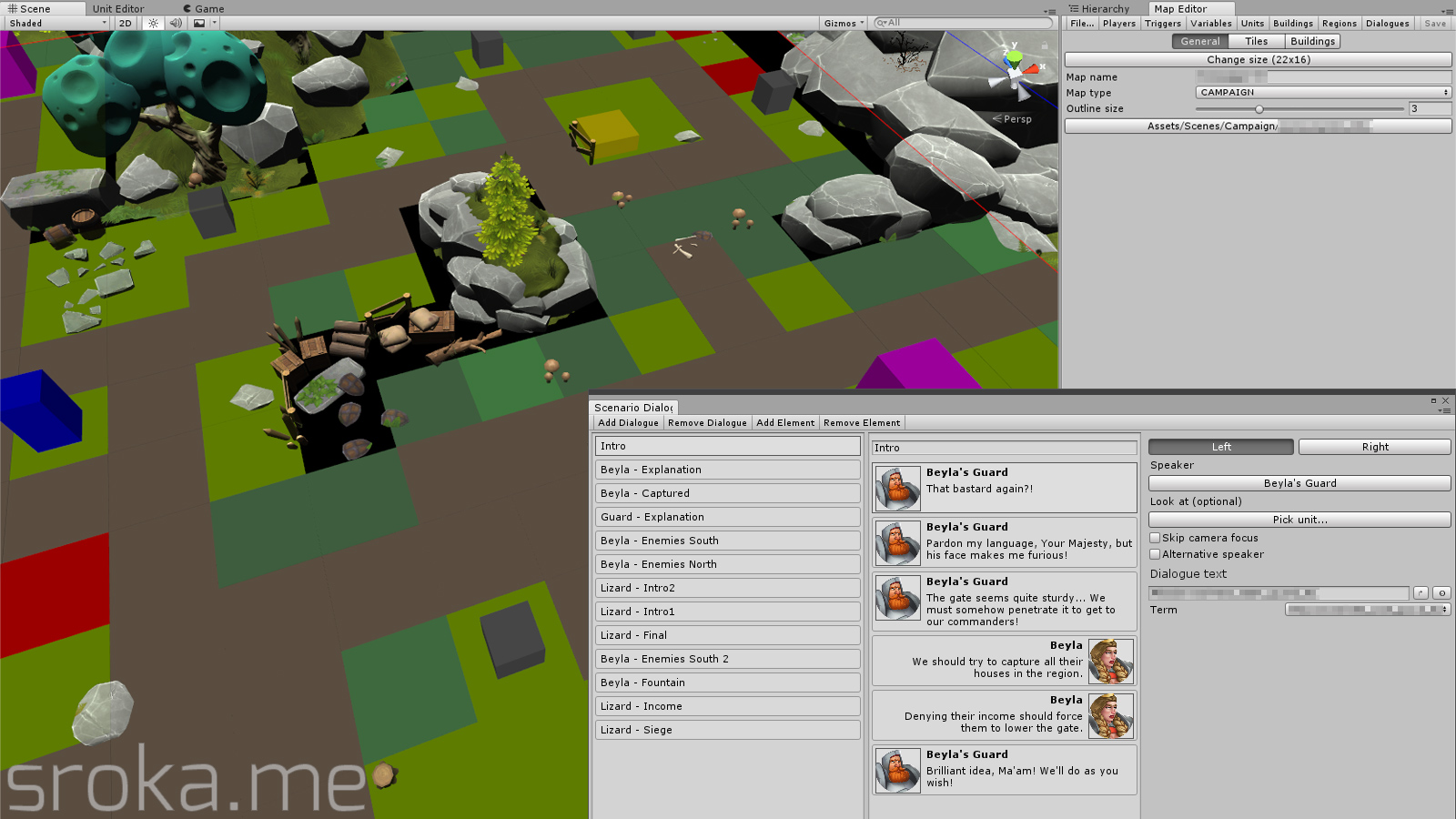Toggle the scene view rotation lock icon

pyautogui.click(x=1045, y=45)
